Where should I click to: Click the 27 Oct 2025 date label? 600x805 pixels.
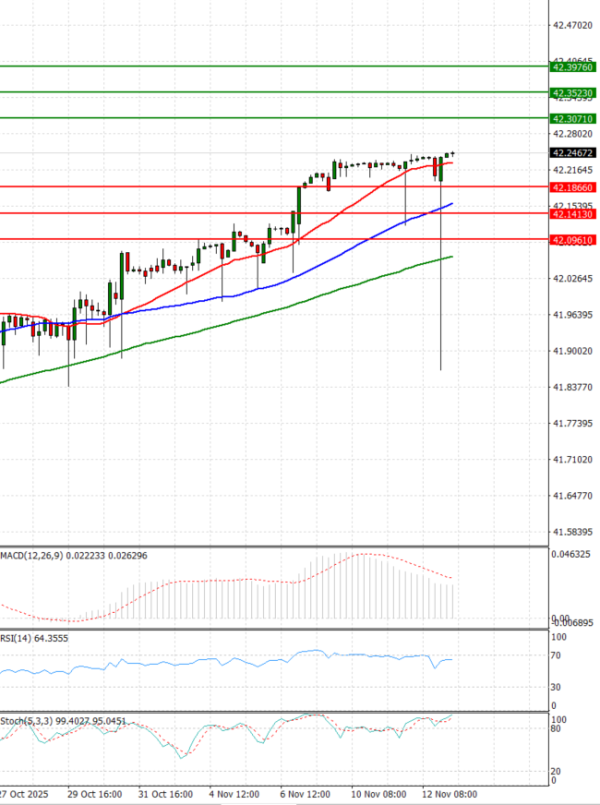click(22, 793)
